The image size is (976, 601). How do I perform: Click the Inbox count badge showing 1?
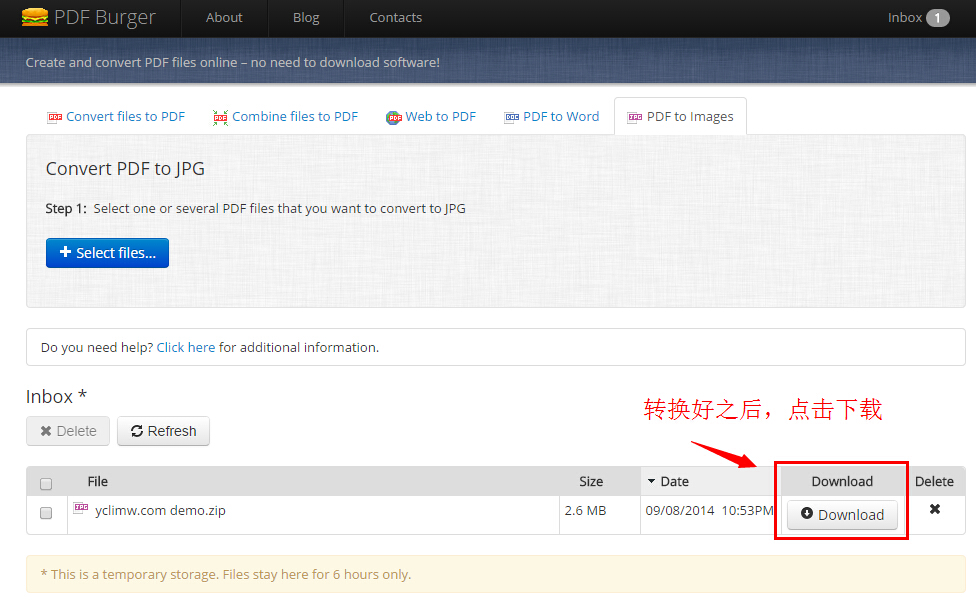937,18
